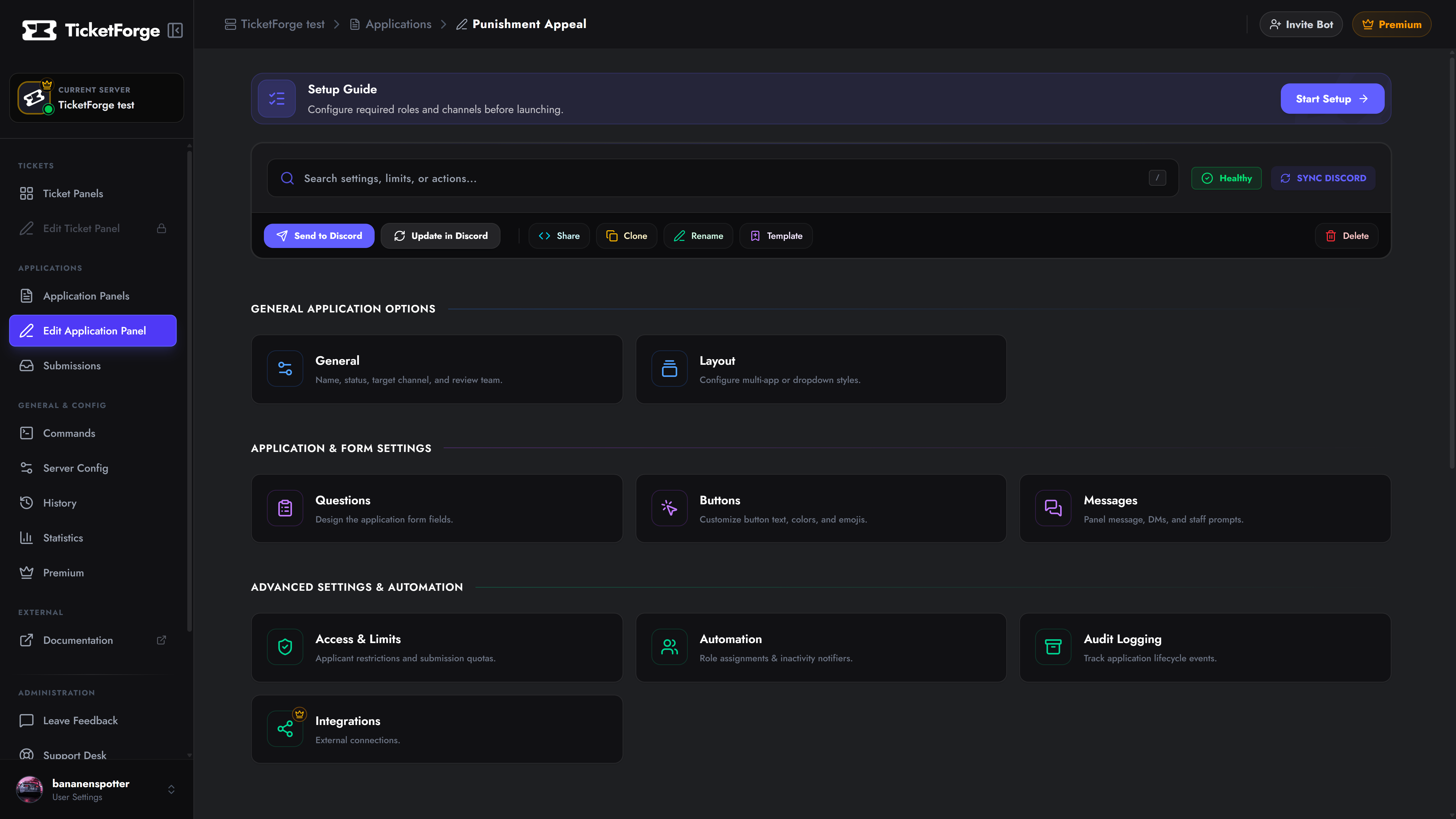Click the Audit Logging archive icon
1456x819 pixels.
(1053, 647)
